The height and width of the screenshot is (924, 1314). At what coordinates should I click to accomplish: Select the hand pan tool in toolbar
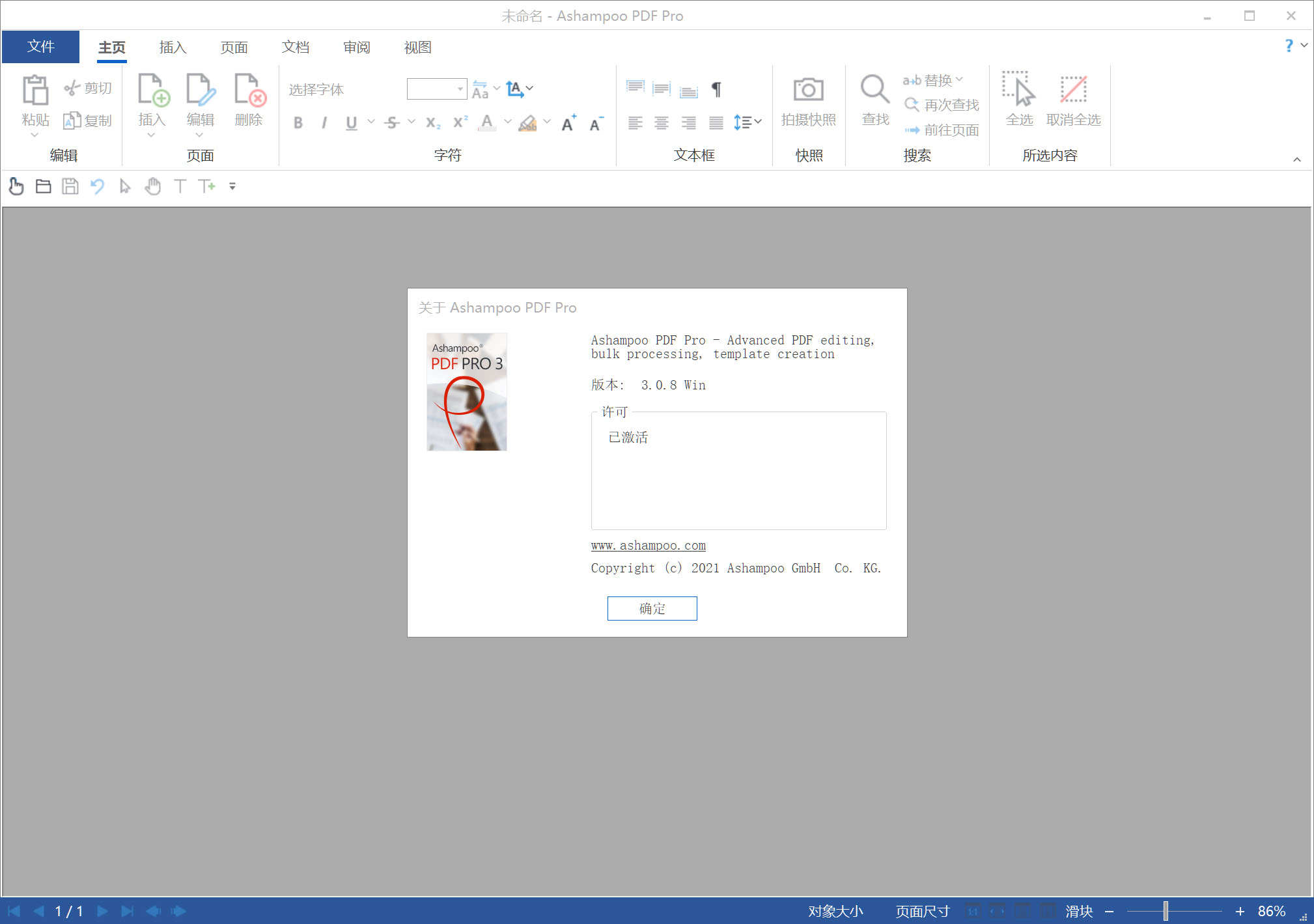tap(152, 187)
